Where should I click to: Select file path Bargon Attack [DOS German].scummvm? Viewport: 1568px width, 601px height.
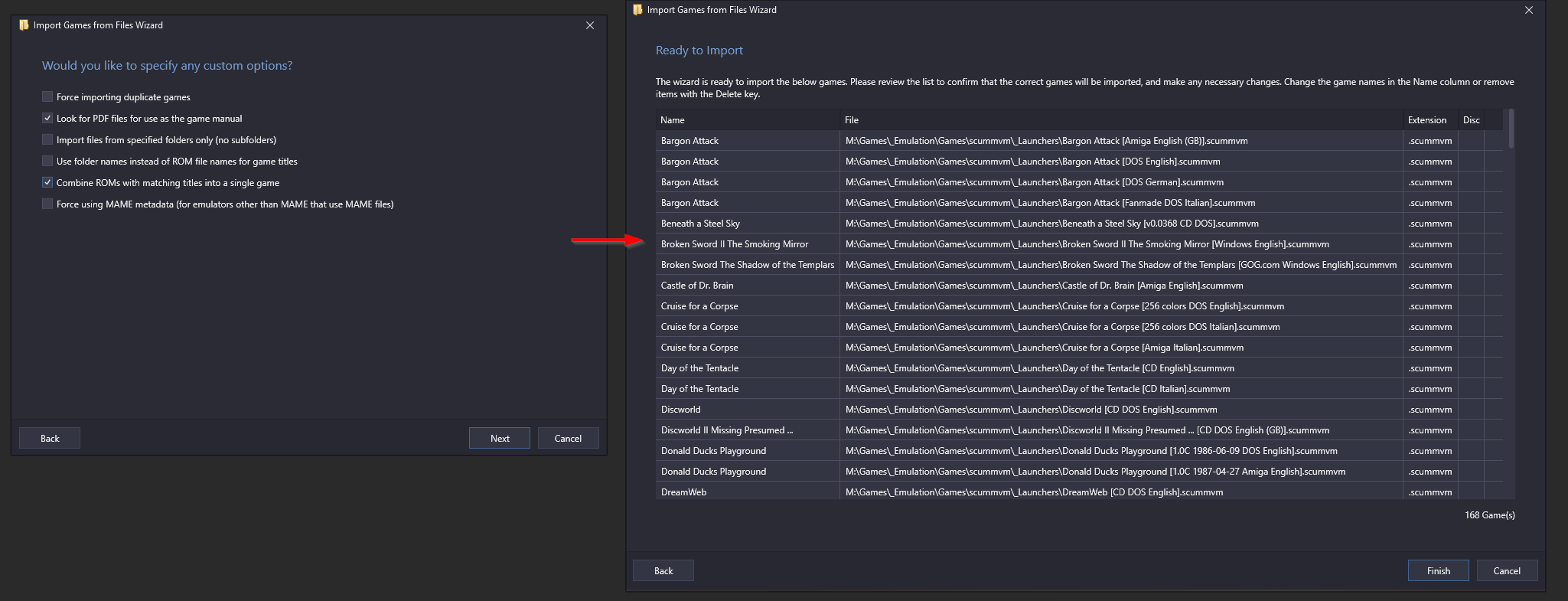coord(1121,182)
